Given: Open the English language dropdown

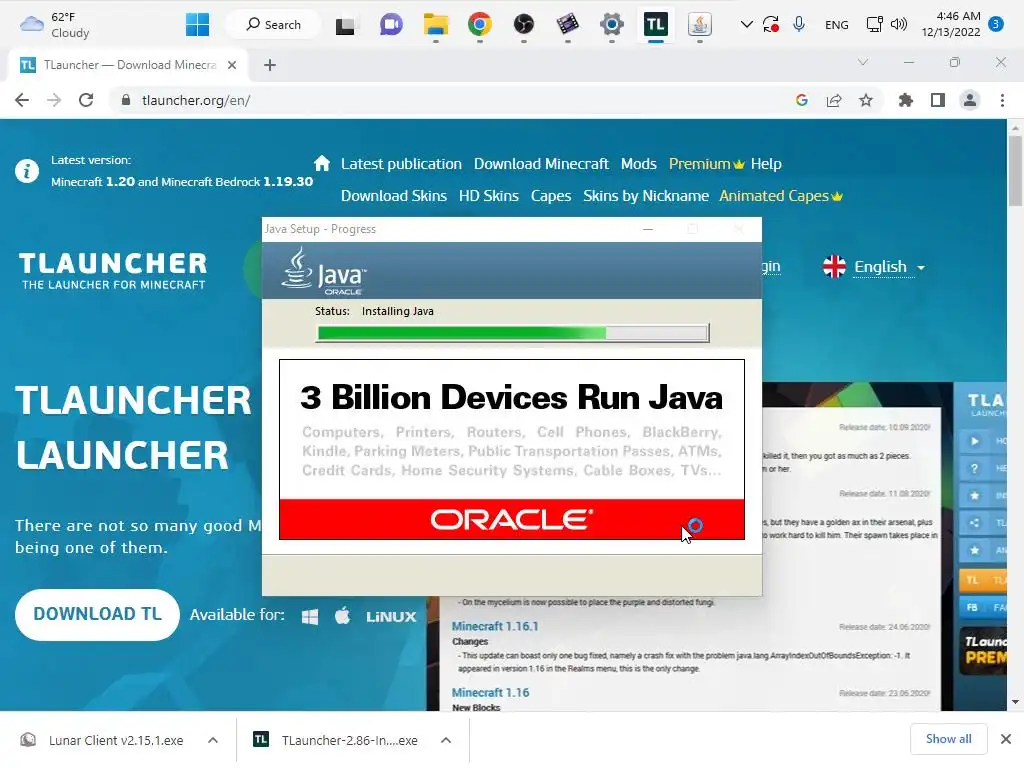Looking at the screenshot, I should click(x=874, y=266).
